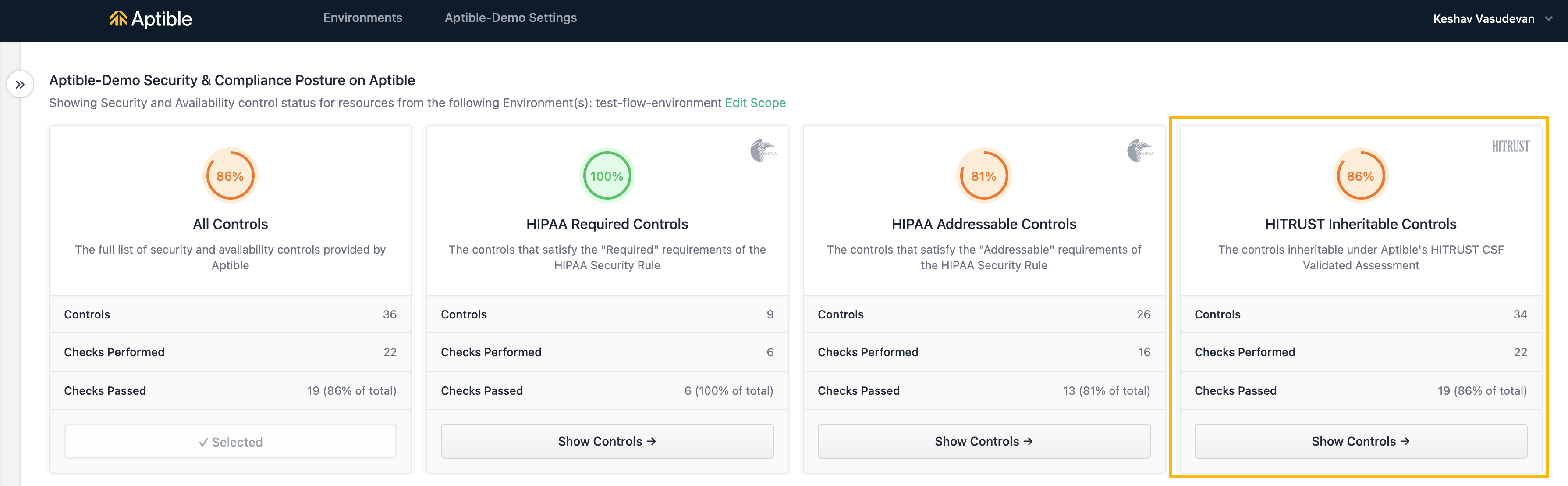Click the green 100% progress circle
Image resolution: width=1568 pixels, height=486 pixels.
[x=607, y=176]
